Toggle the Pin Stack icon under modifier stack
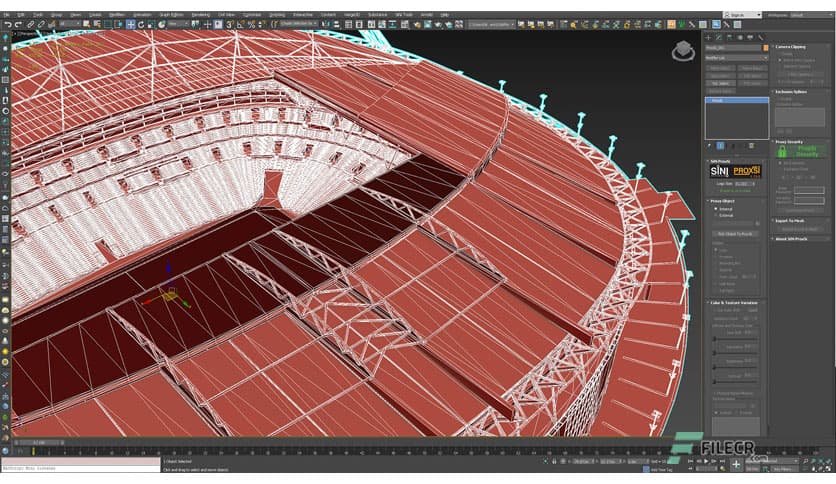The width and height of the screenshot is (836, 484). 709,146
